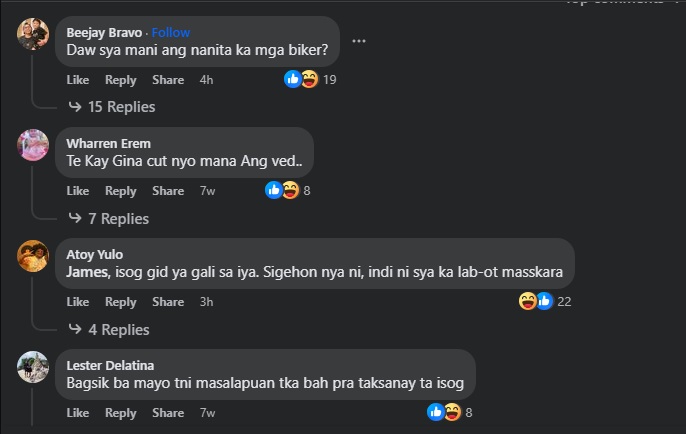
Task: Show reactions on Lester Delatina's comment
Action: [x=444, y=412]
